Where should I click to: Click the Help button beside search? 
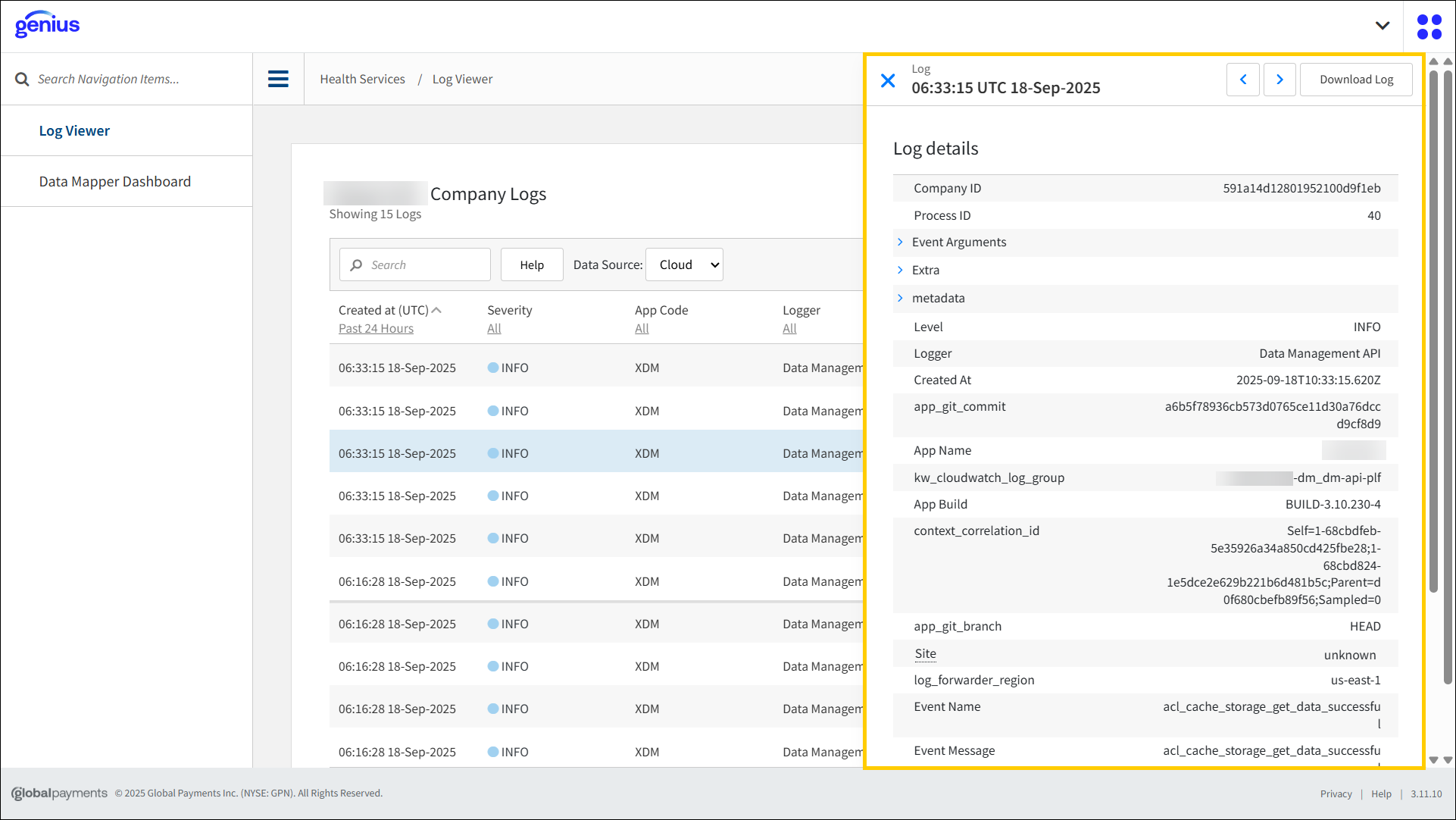pos(531,264)
